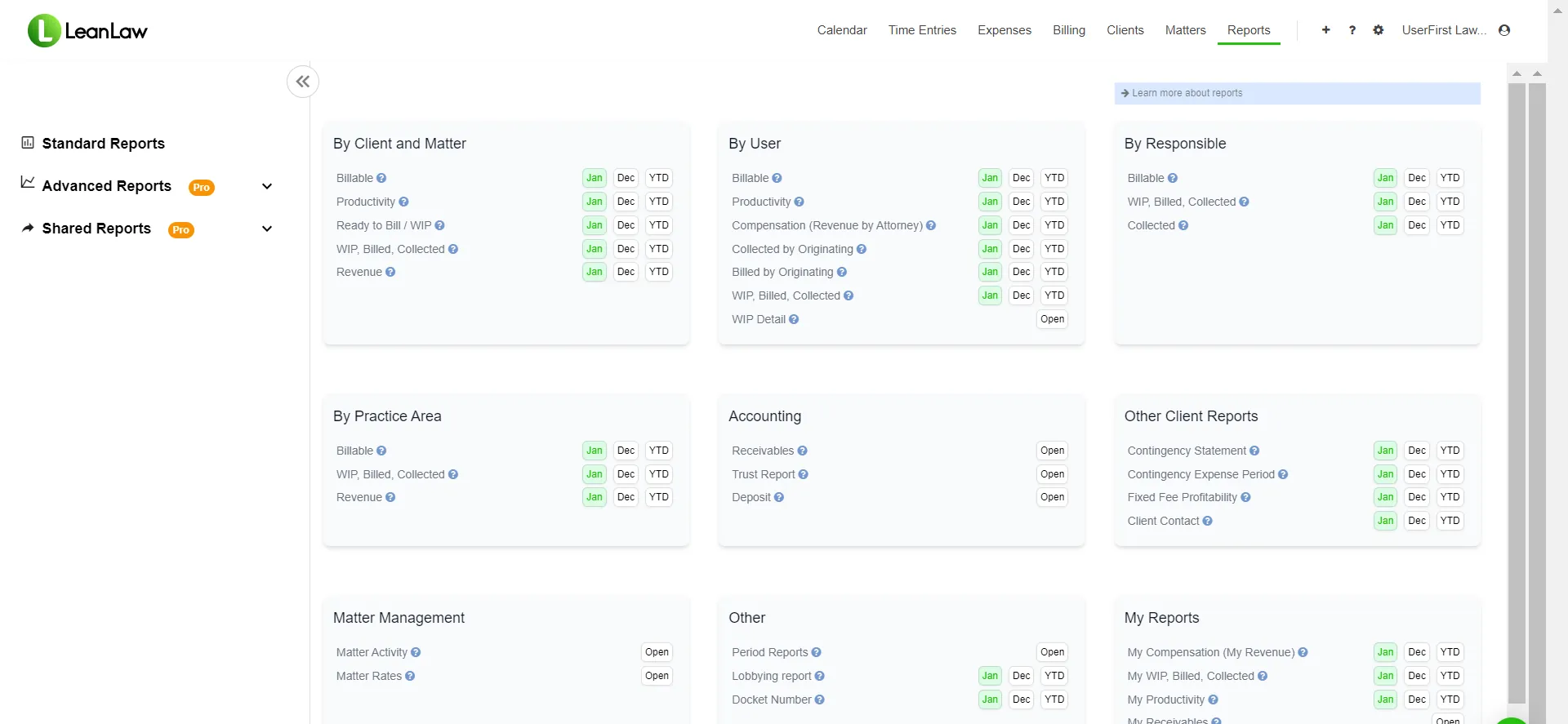This screenshot has height=724, width=1568.
Task: Open the WIP Detail report
Action: click(1053, 319)
